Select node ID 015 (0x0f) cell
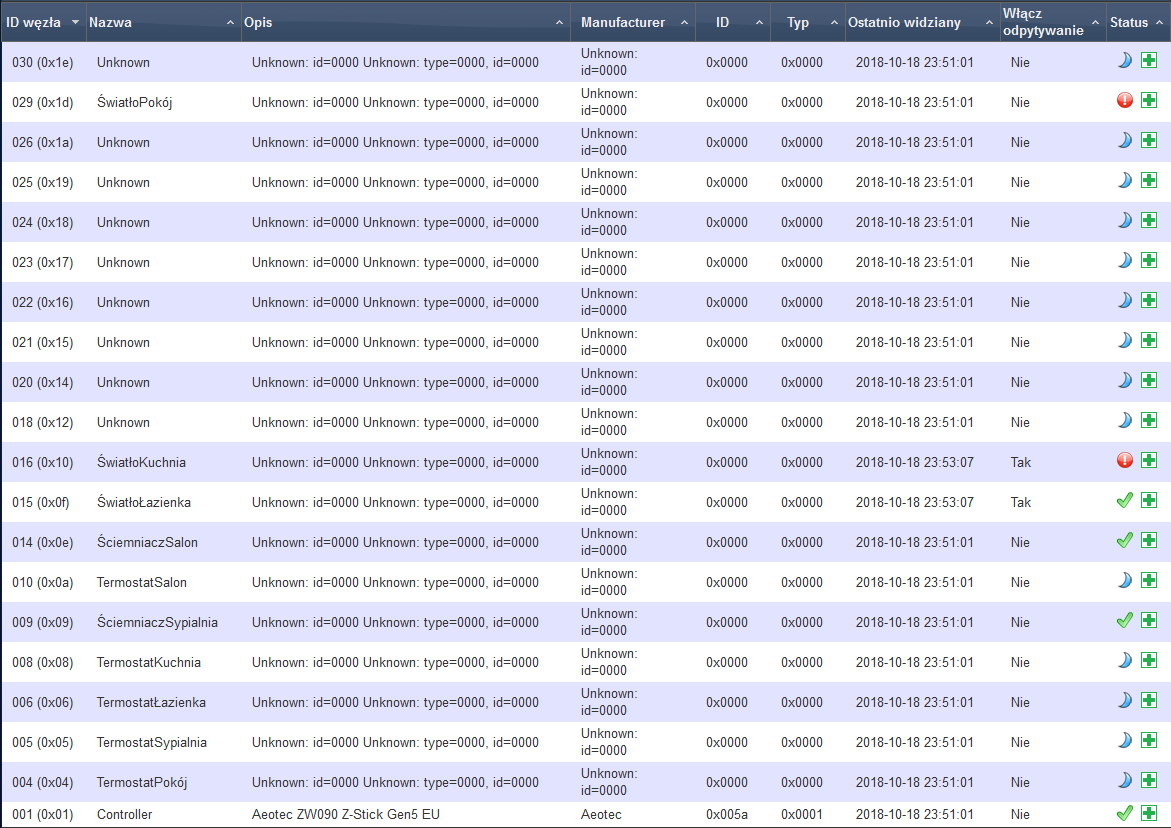This screenshot has height=828, width=1171. (40, 502)
